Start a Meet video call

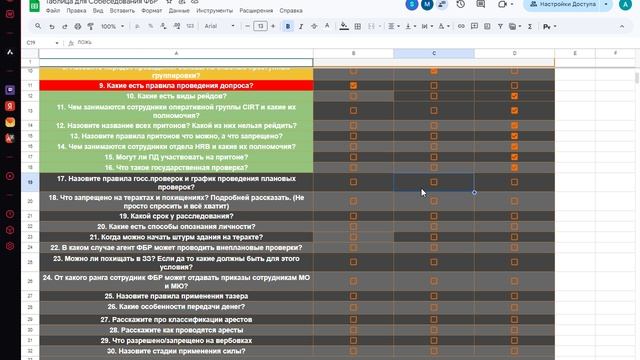pos(502,4)
